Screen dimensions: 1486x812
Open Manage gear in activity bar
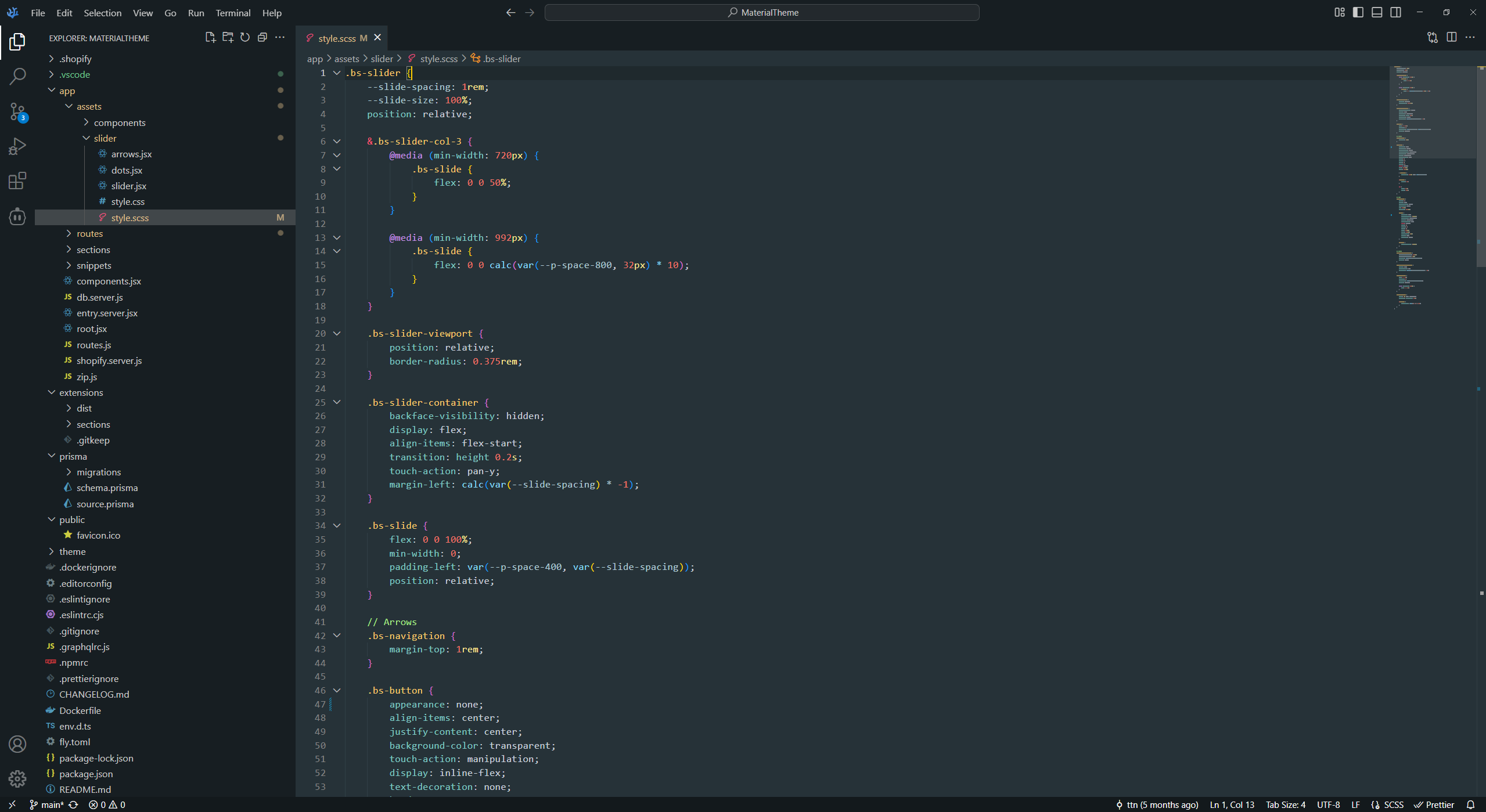coord(17,778)
